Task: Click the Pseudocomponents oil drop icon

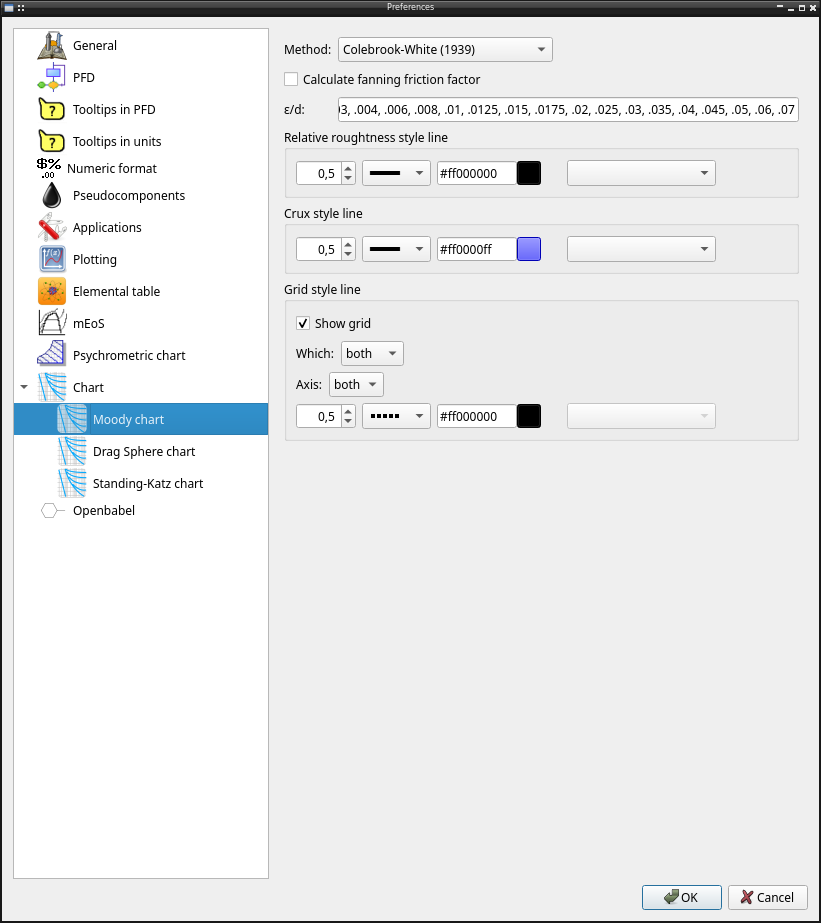Action: [x=52, y=195]
